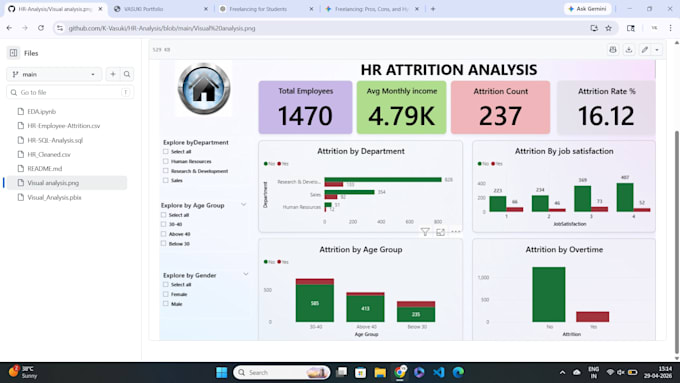Click the install app icon in address bar
Image resolution: width=680 pixels, height=383 pixels.
tap(594, 28)
